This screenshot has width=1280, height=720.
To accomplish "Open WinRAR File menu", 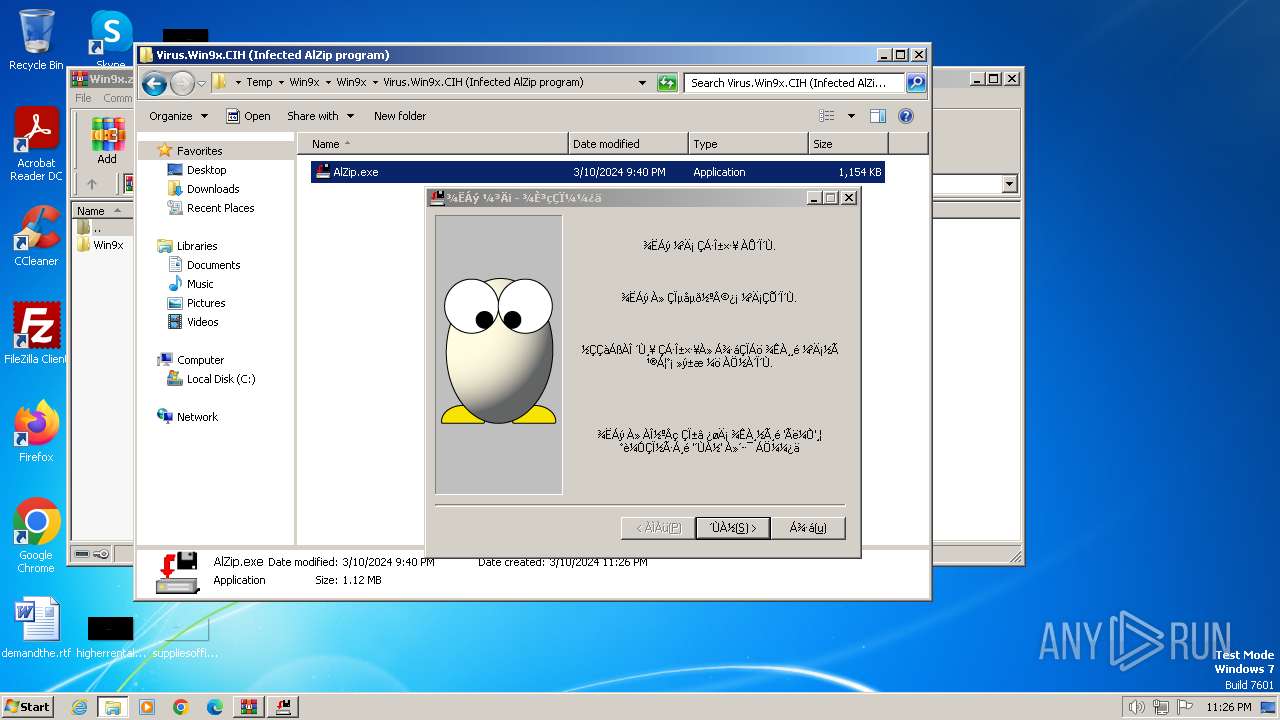I will [83, 98].
